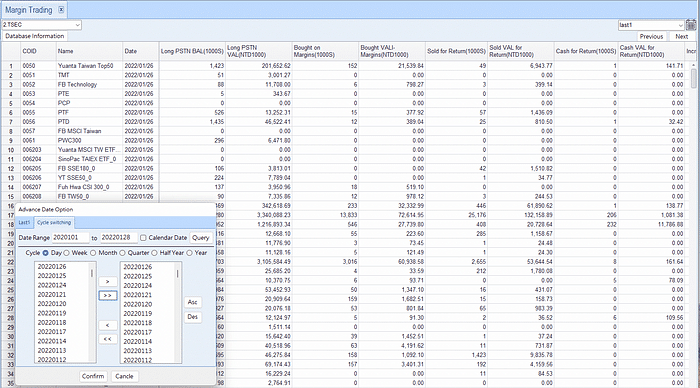Click the << move-all-left button
The image size is (700, 388).
tap(108, 339)
